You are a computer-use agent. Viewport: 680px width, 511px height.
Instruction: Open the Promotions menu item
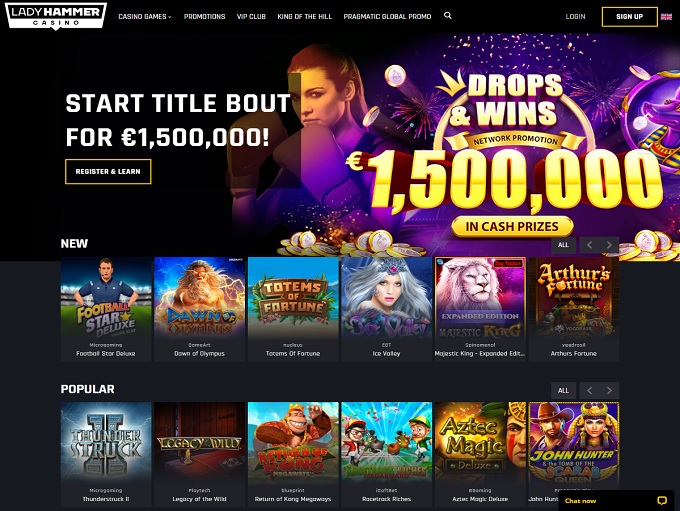pos(204,16)
